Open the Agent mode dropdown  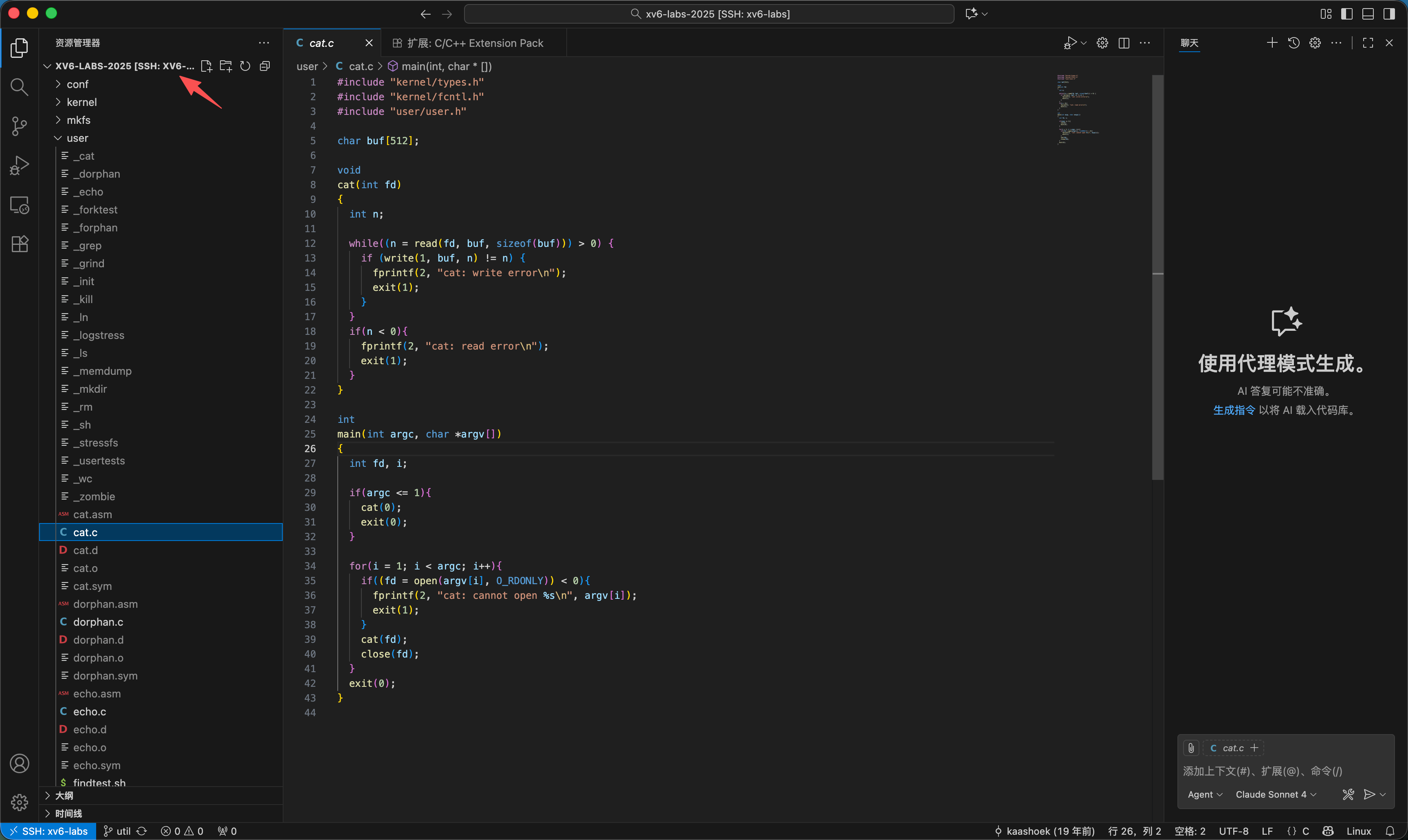1204,794
